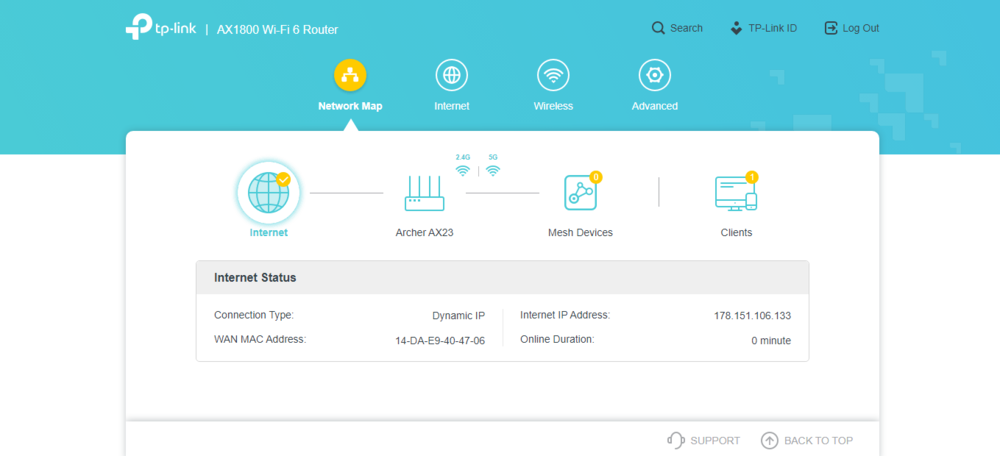Click the Dynamic IP value
This screenshot has height=456, width=1000.
(x=459, y=316)
